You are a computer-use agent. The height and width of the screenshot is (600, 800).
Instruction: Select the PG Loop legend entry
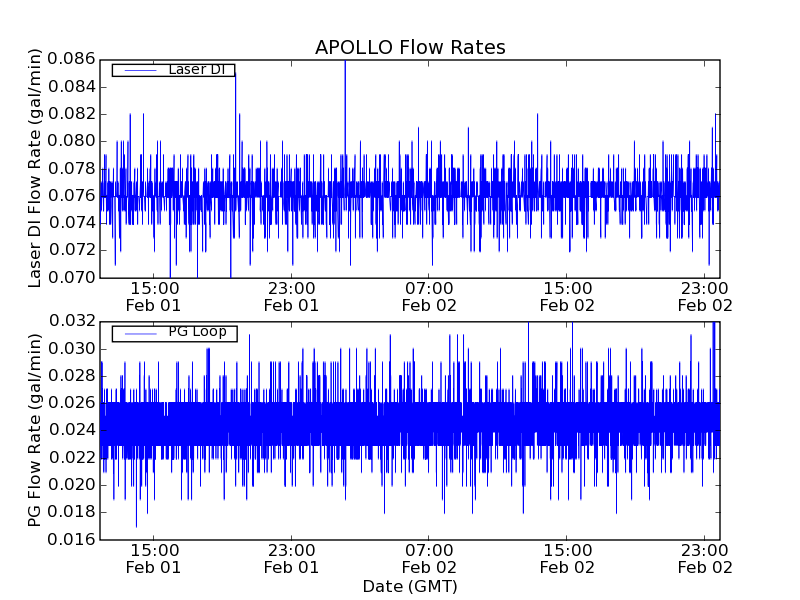[x=174, y=333]
